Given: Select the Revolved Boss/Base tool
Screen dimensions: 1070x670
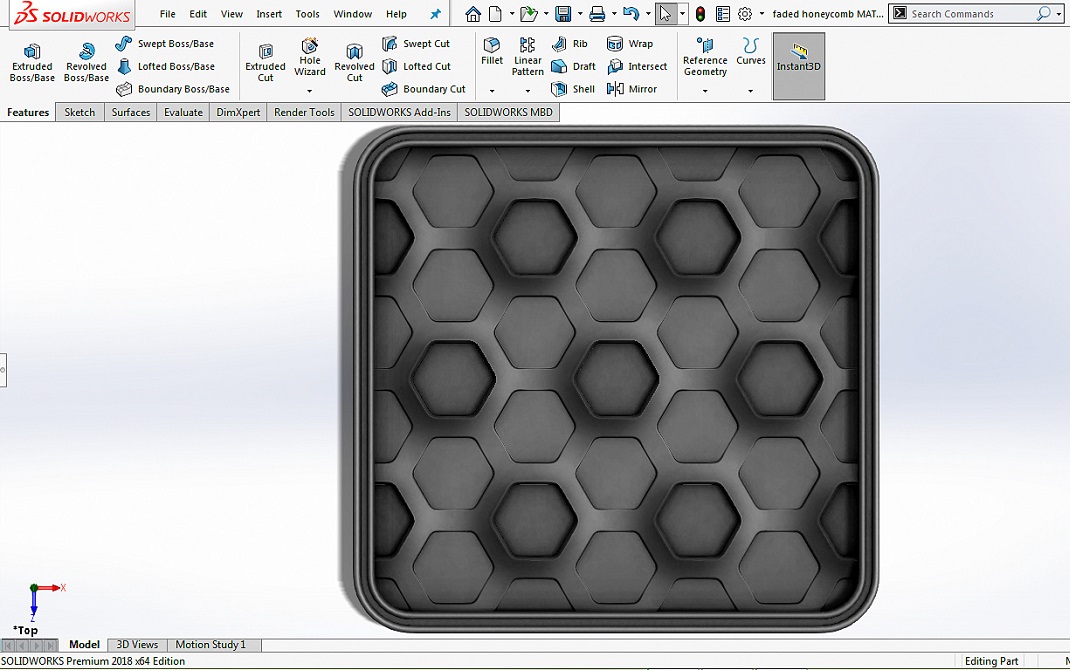Looking at the screenshot, I should pyautogui.click(x=87, y=63).
